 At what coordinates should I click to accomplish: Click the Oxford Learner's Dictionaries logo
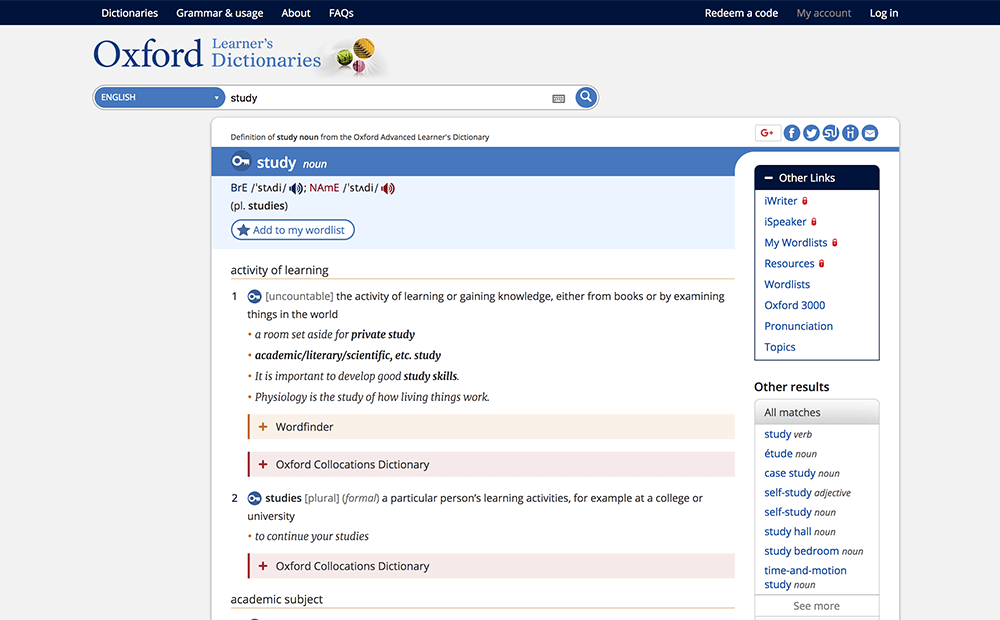coord(207,54)
